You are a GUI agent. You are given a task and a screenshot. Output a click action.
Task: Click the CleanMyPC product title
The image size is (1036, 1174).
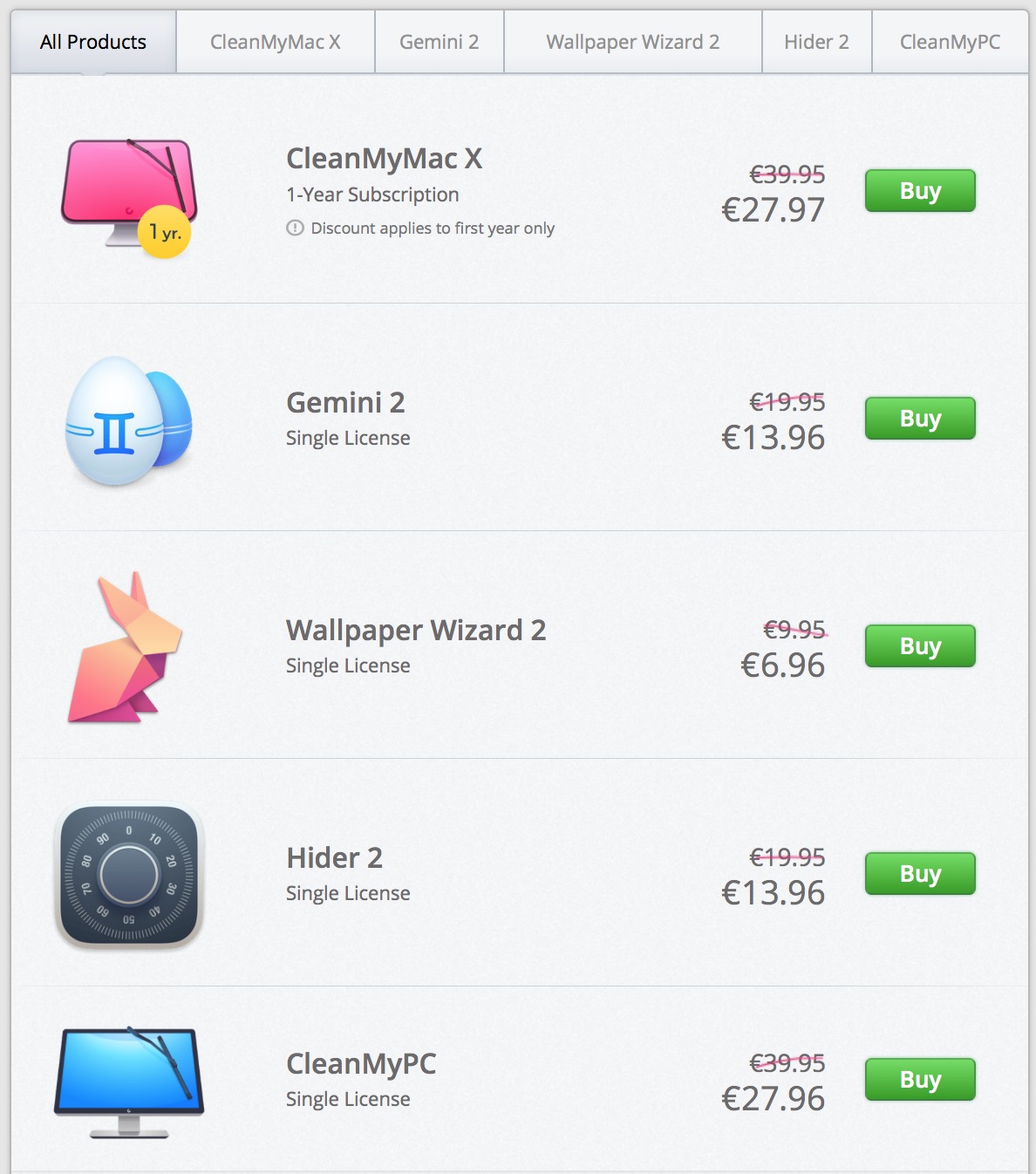[361, 1064]
